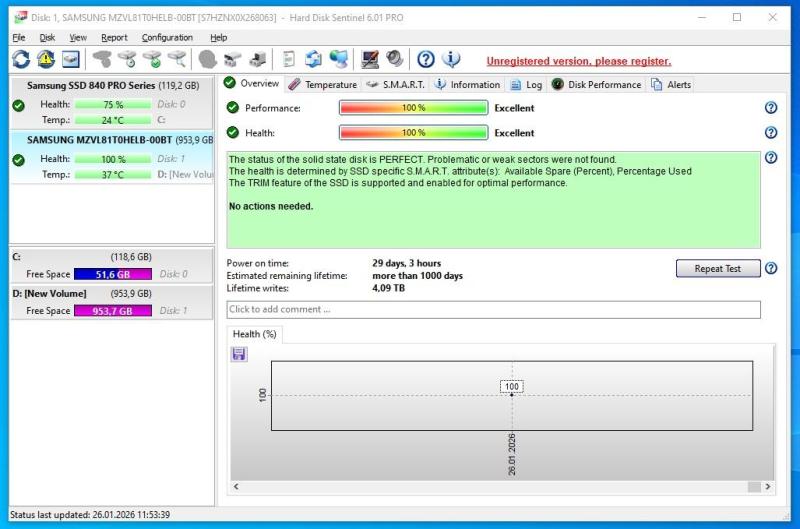Click the graph's right scroll arrow
Viewport: 800px width, 529px height.
coord(768,487)
